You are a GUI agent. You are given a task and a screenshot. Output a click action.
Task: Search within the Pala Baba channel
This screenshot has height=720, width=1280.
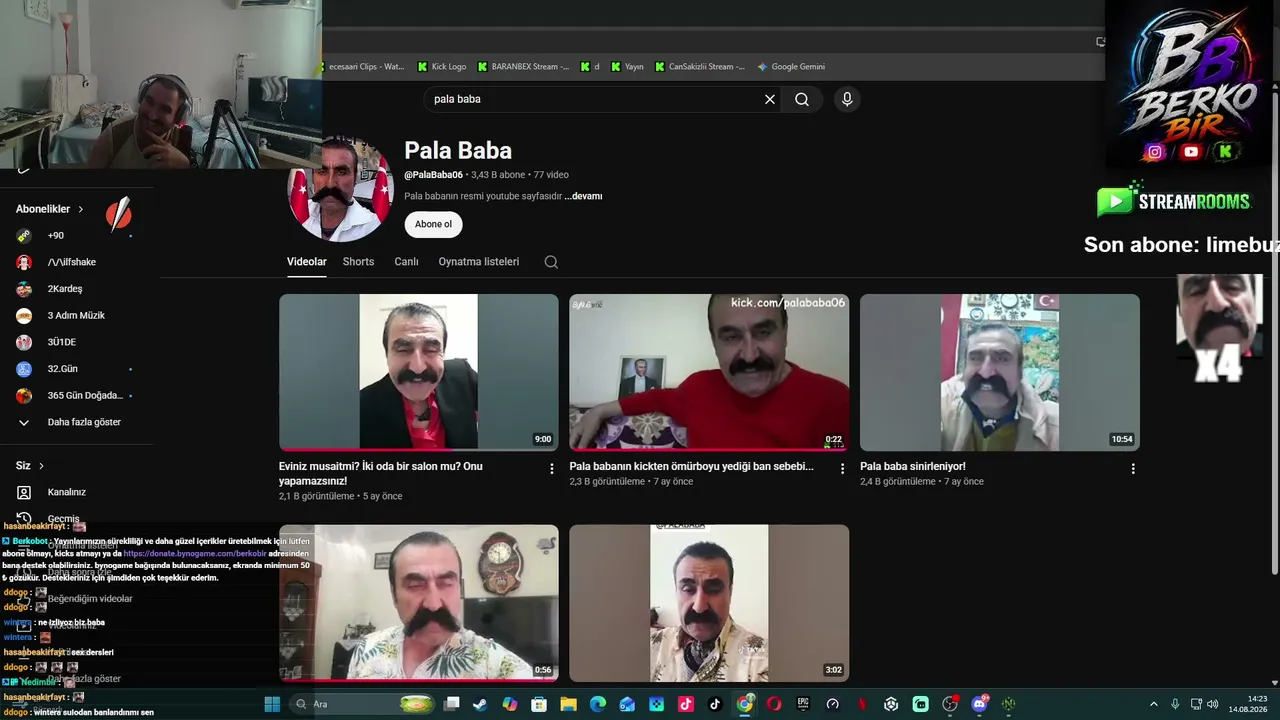coord(551,262)
